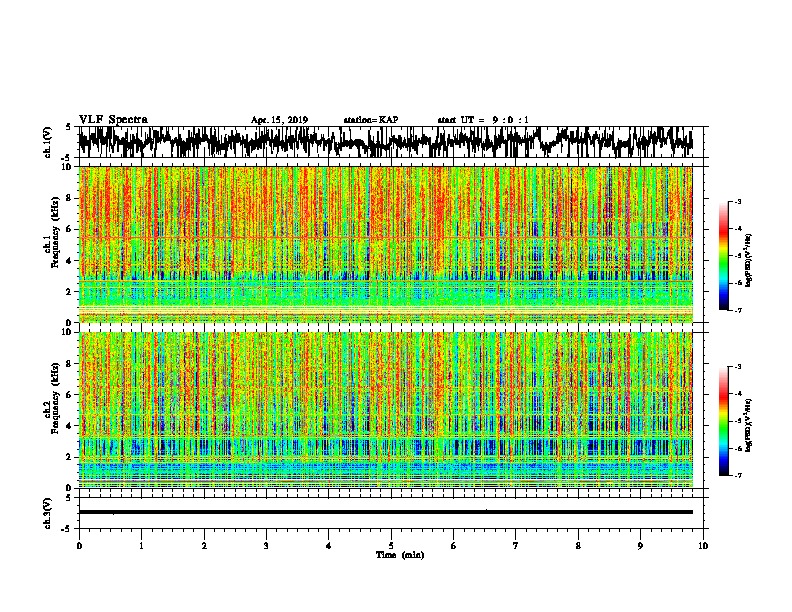Select the date "Apr. 15, 2019"

tap(279, 120)
